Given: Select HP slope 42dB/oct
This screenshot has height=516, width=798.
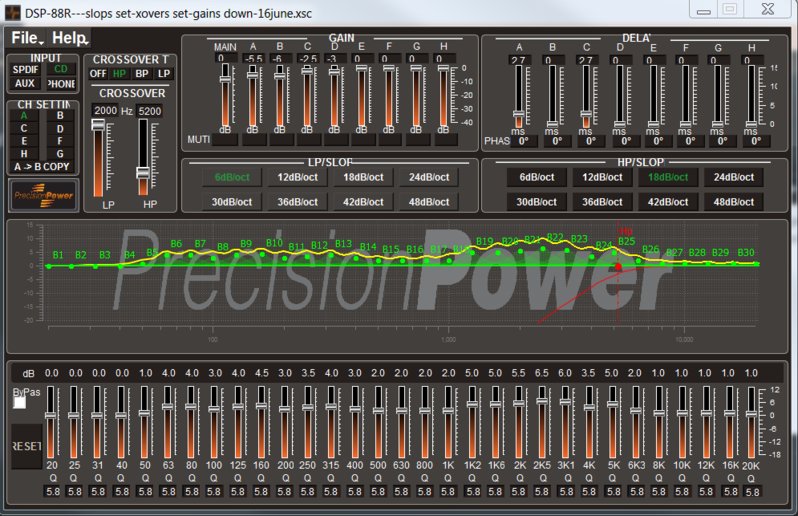Looking at the screenshot, I should click(x=668, y=202).
